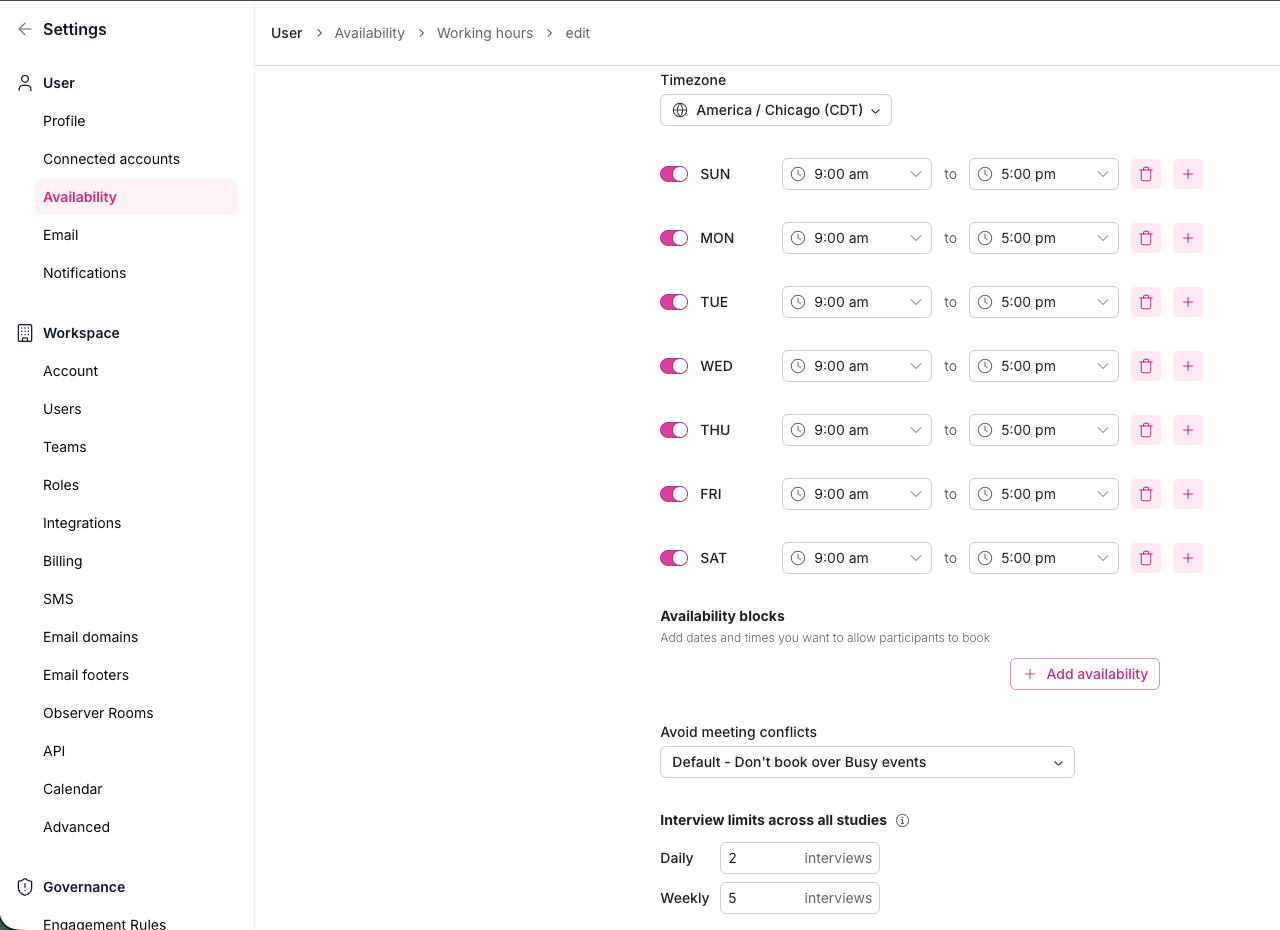Delete FRI time range with trash icon
The image size is (1280, 930).
1146,494
